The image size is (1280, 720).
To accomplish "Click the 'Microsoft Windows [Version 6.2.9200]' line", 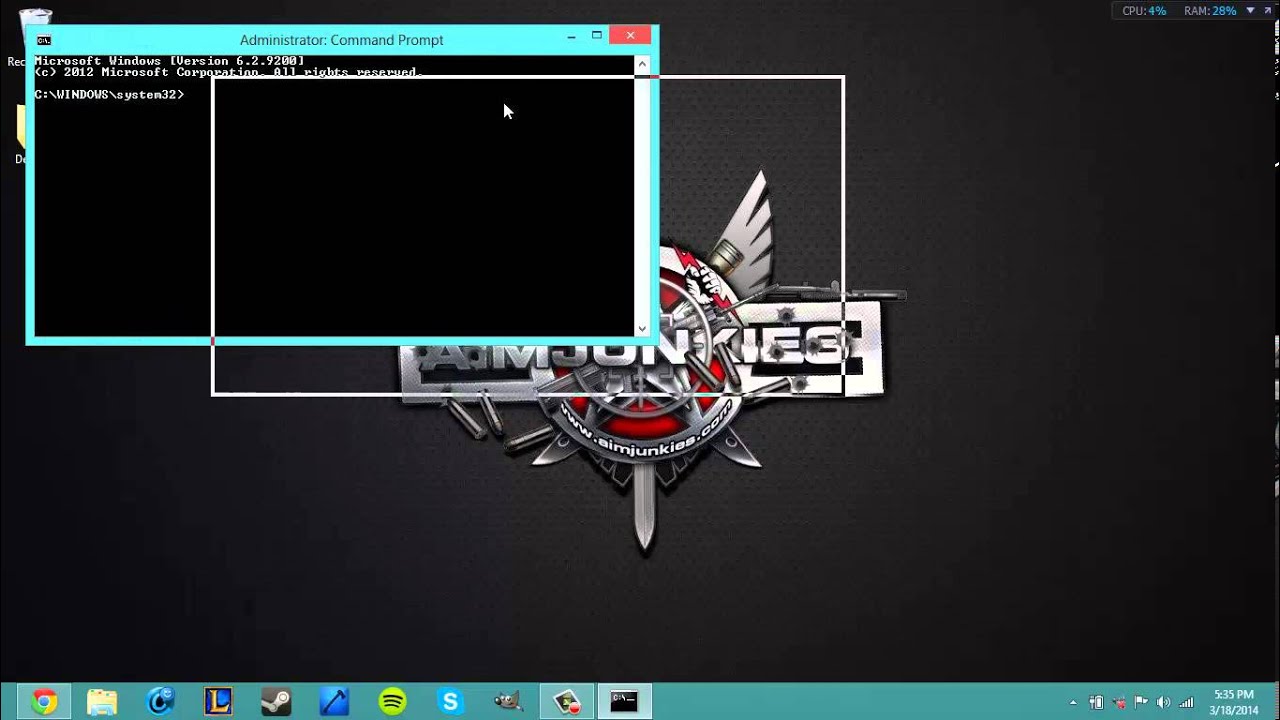I will (x=169, y=61).
